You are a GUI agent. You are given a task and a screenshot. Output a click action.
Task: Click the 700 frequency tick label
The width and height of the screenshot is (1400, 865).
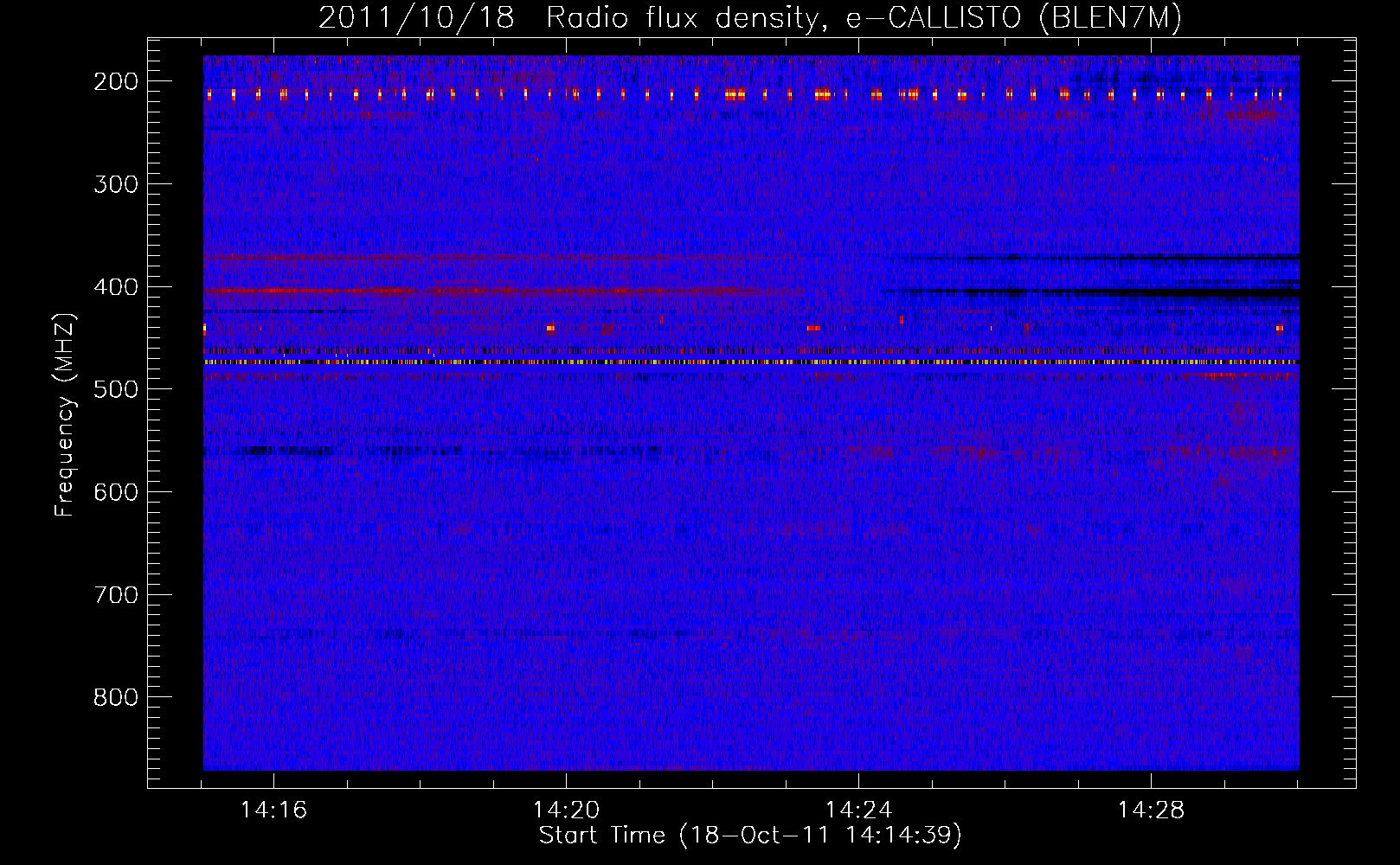coord(116,595)
